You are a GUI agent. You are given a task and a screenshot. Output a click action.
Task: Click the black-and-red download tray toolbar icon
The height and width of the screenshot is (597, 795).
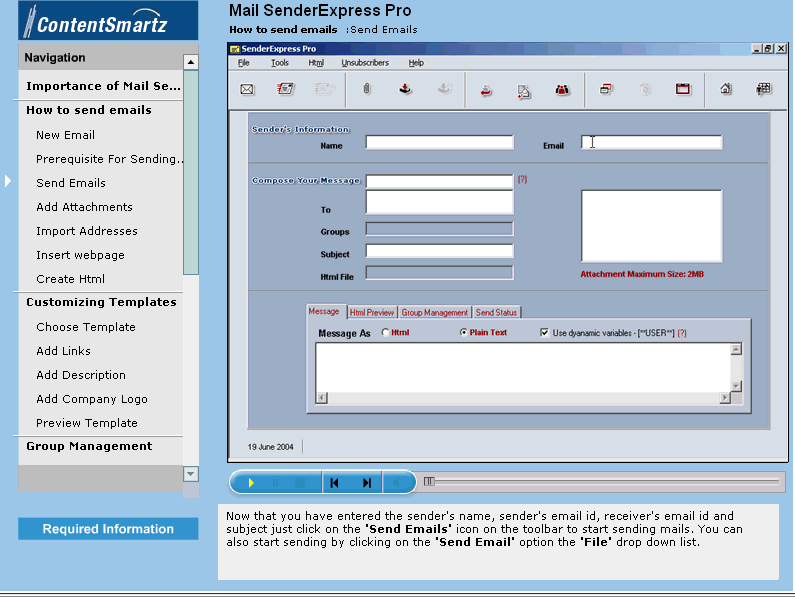[x=405, y=89]
